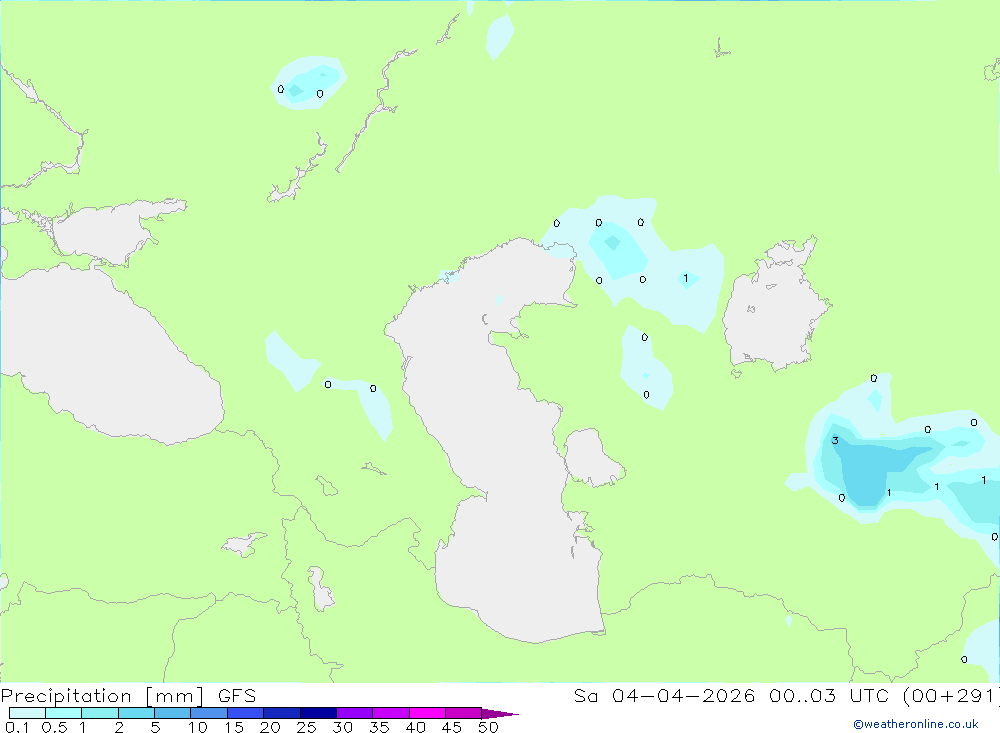Select the '15' legend scale label
This screenshot has height=733, width=1000.
click(234, 727)
